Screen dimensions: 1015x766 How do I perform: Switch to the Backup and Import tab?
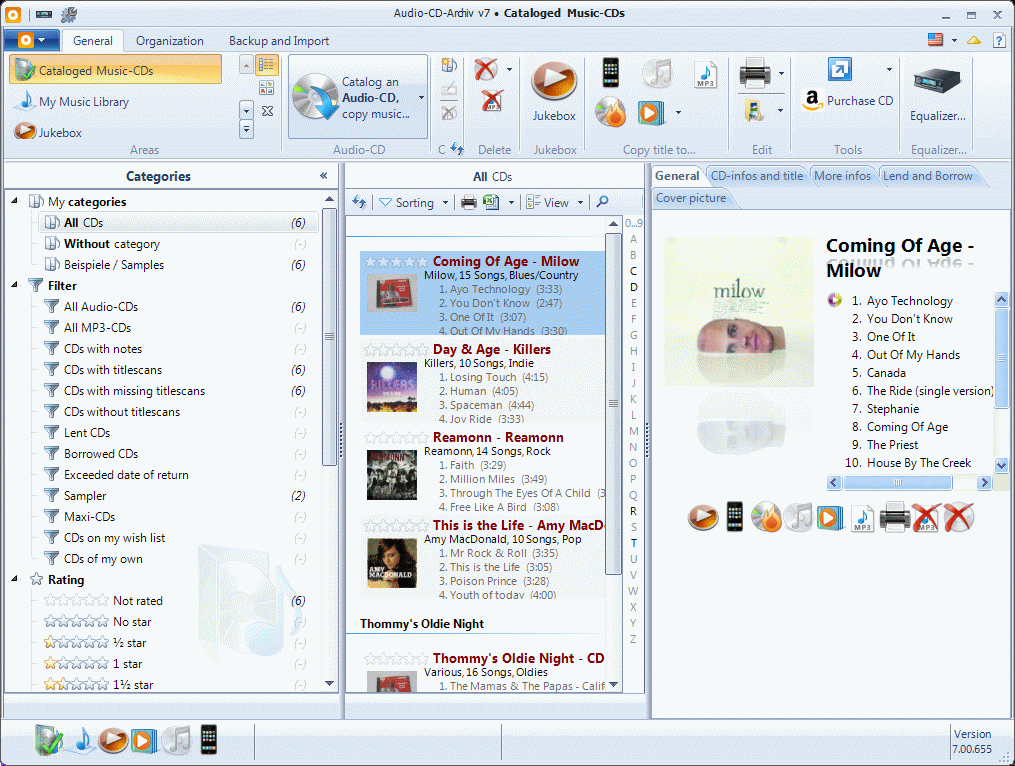point(279,41)
